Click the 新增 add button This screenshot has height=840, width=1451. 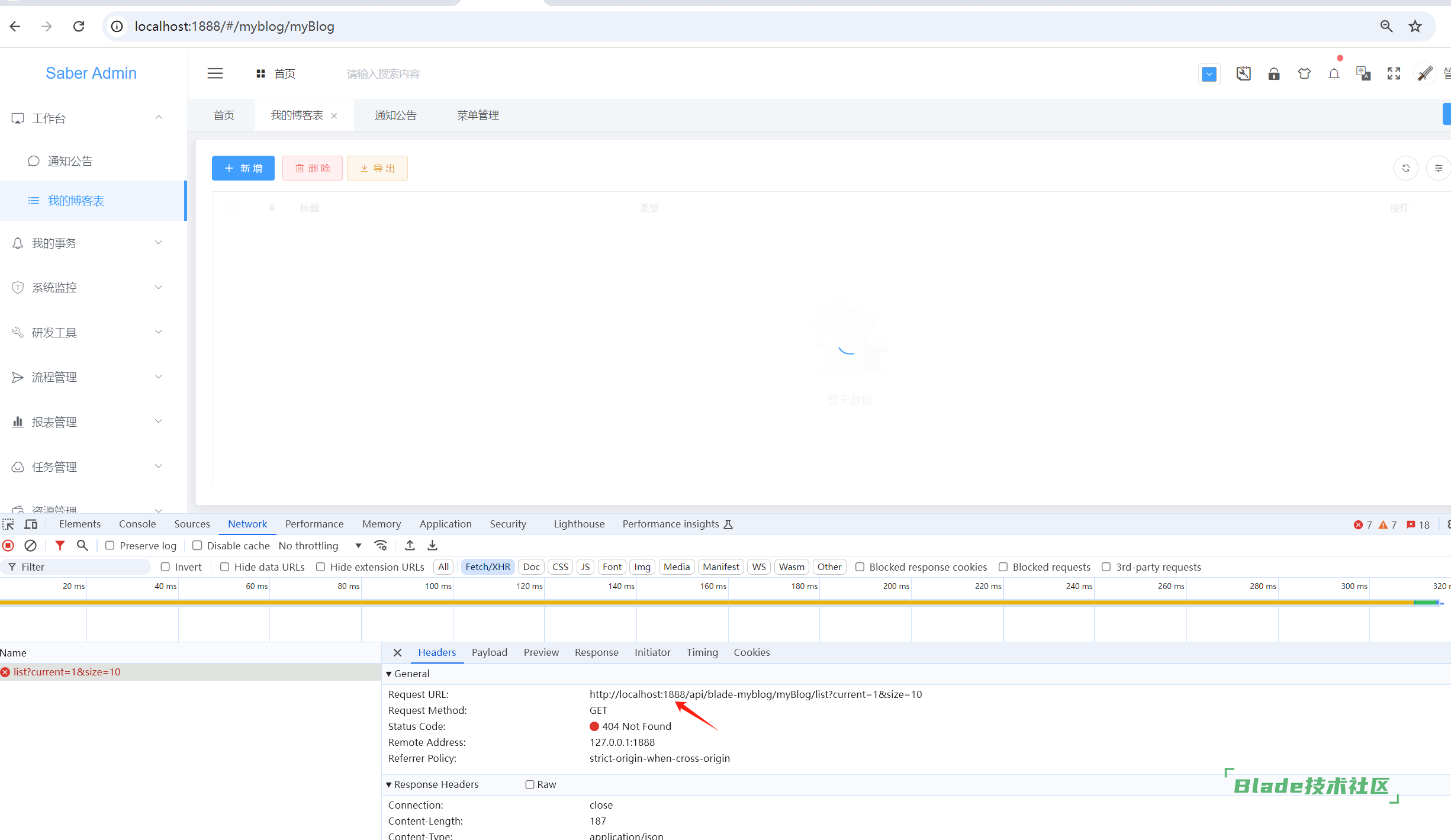click(243, 168)
